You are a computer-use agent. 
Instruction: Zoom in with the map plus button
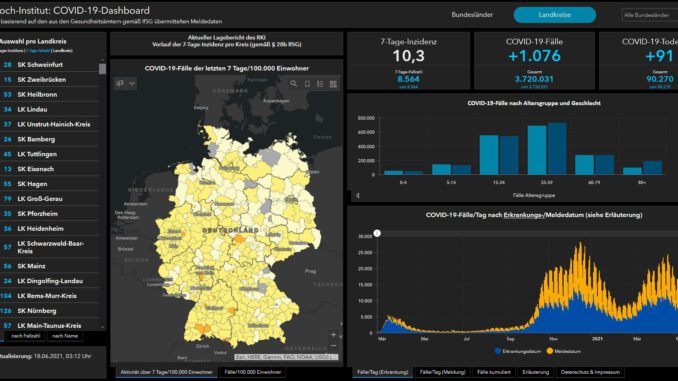click(333, 335)
